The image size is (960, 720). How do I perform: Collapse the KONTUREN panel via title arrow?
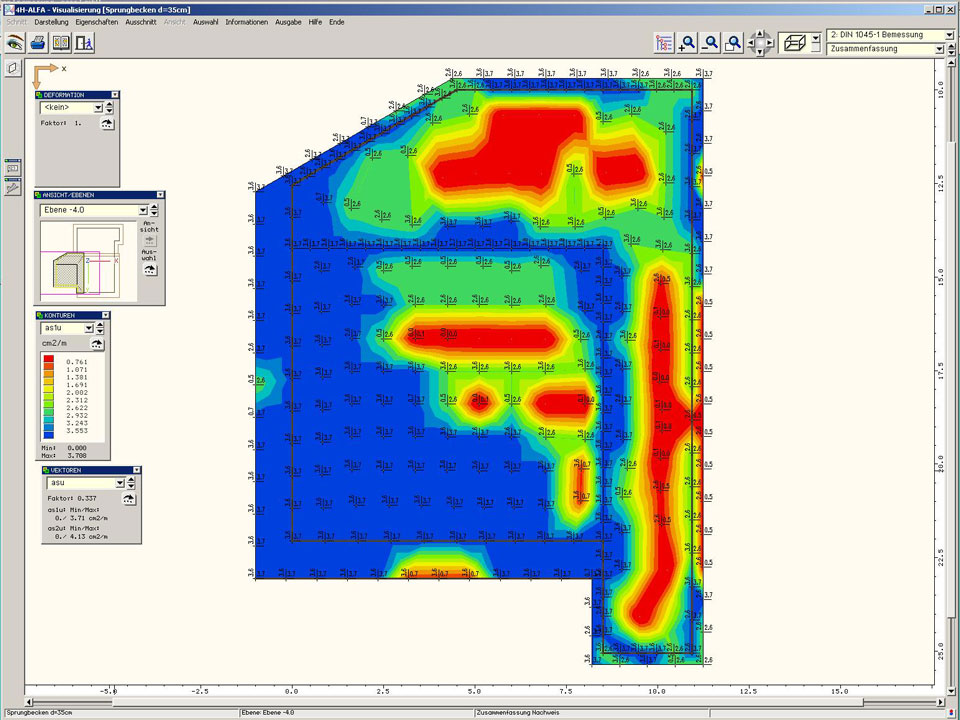point(106,315)
